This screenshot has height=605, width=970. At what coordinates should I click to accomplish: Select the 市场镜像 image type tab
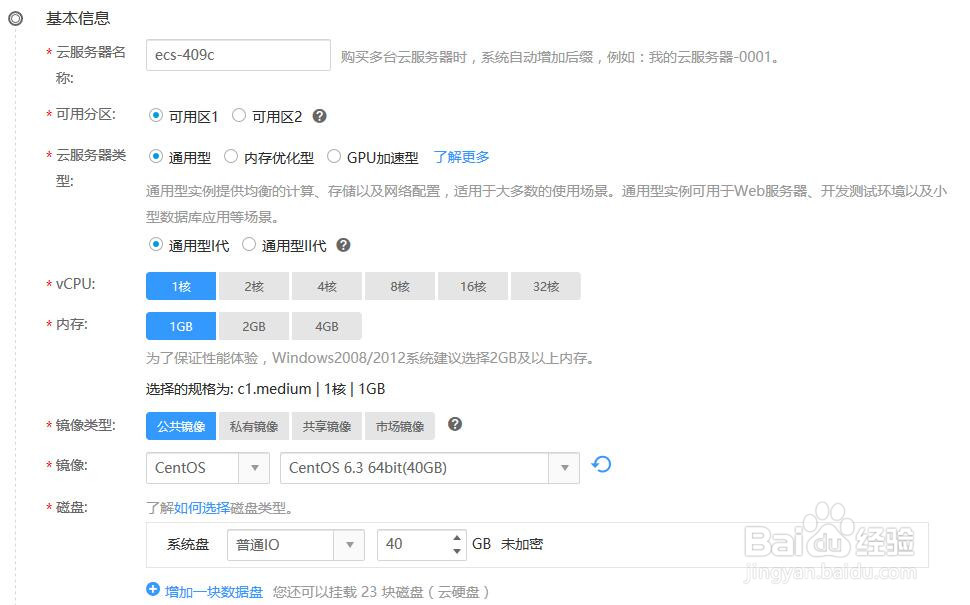coord(400,426)
